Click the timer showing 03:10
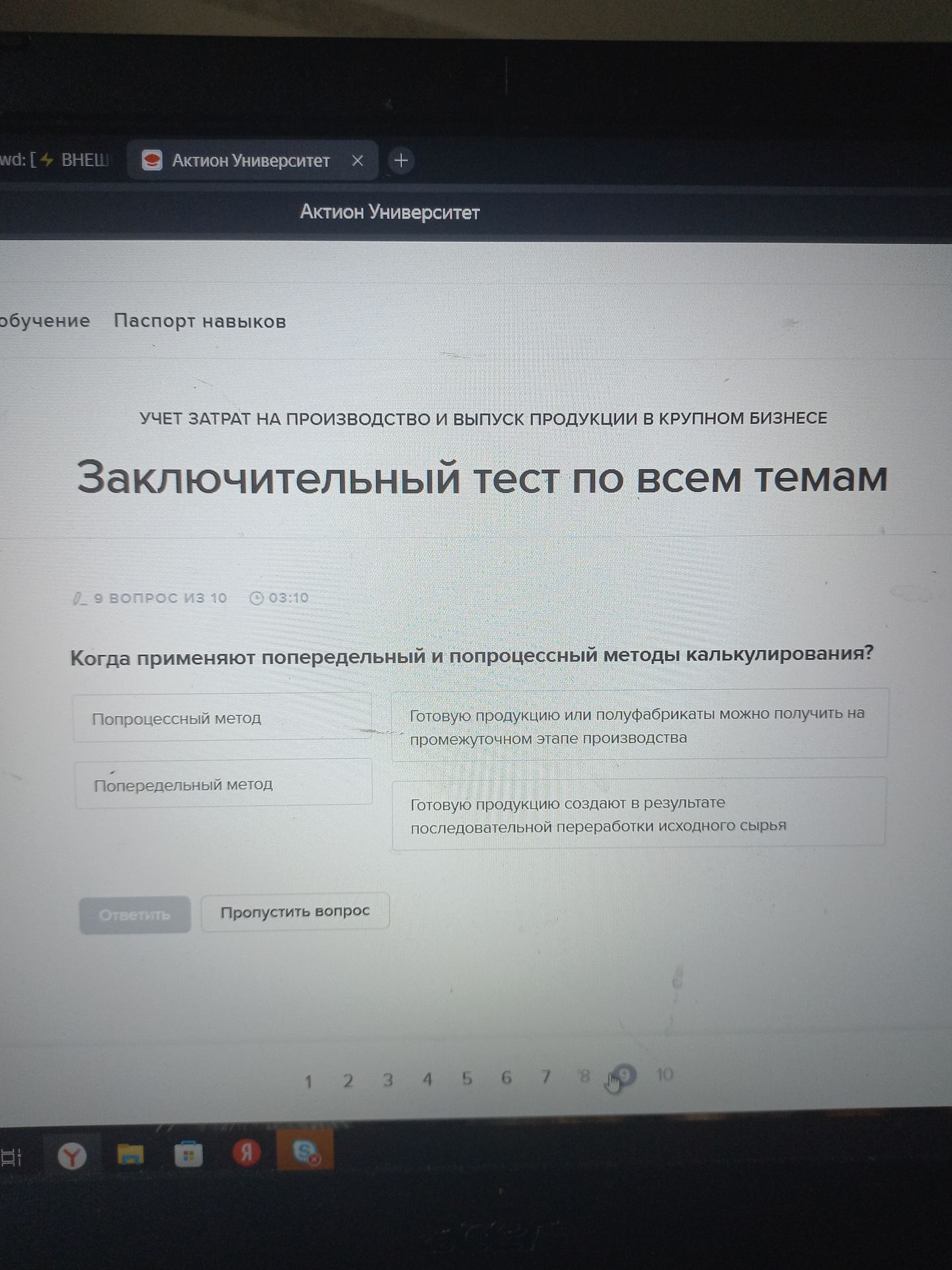Image resolution: width=952 pixels, height=1270 pixels. click(x=279, y=598)
